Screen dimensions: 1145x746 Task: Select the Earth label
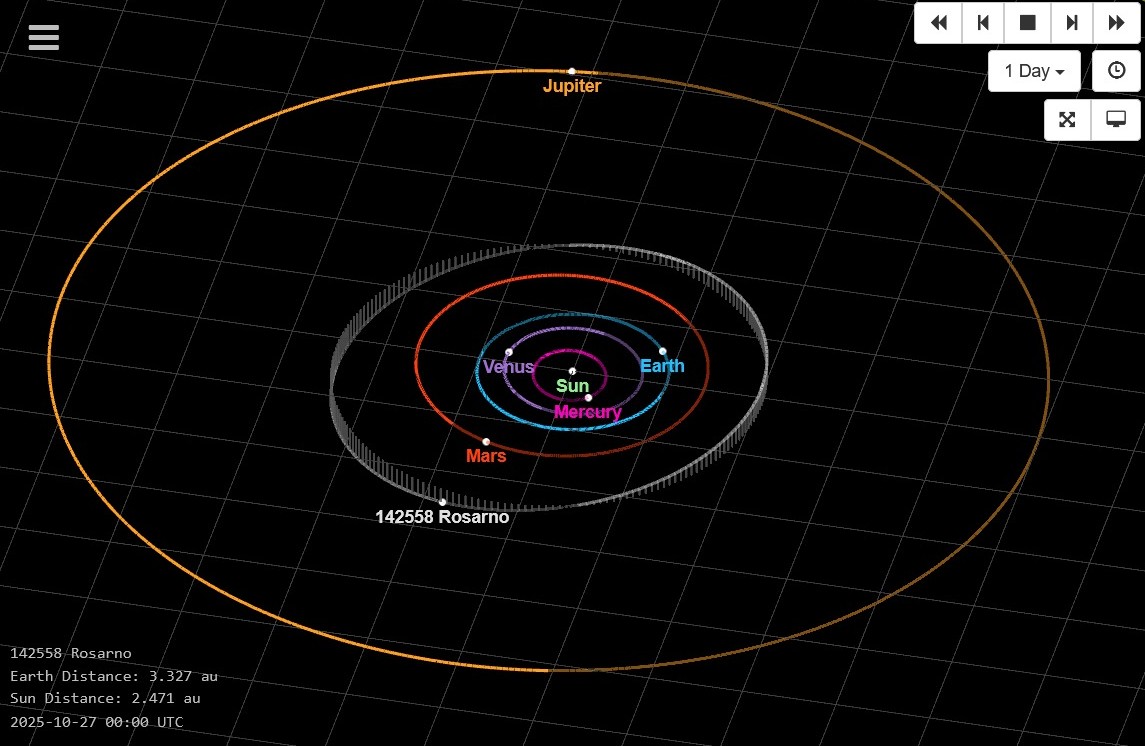pyautogui.click(x=662, y=366)
